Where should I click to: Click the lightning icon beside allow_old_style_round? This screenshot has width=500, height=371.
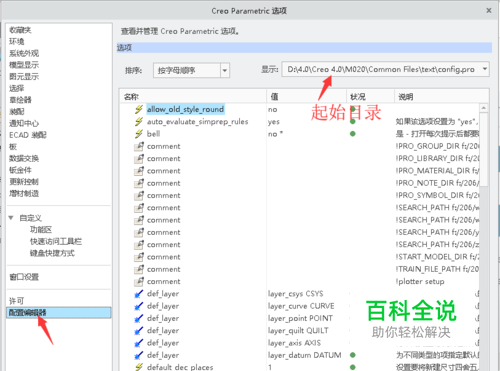(x=139, y=109)
